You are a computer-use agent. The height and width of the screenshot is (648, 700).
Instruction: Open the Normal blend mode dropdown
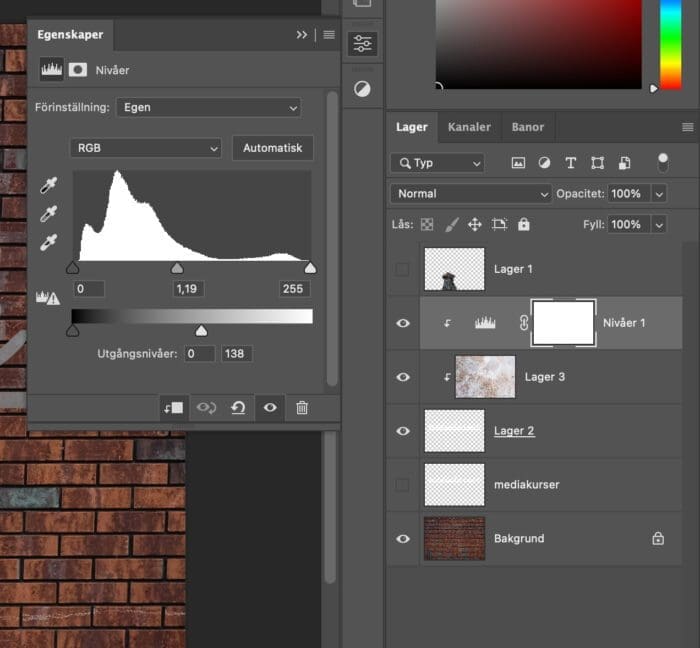pos(471,194)
